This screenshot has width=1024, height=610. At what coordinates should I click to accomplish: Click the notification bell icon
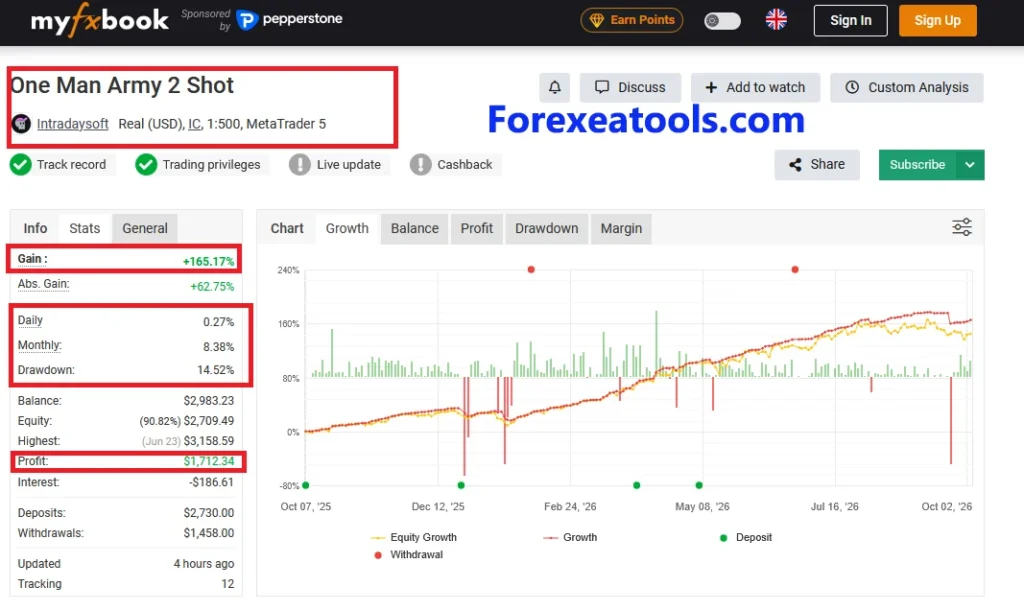554,87
